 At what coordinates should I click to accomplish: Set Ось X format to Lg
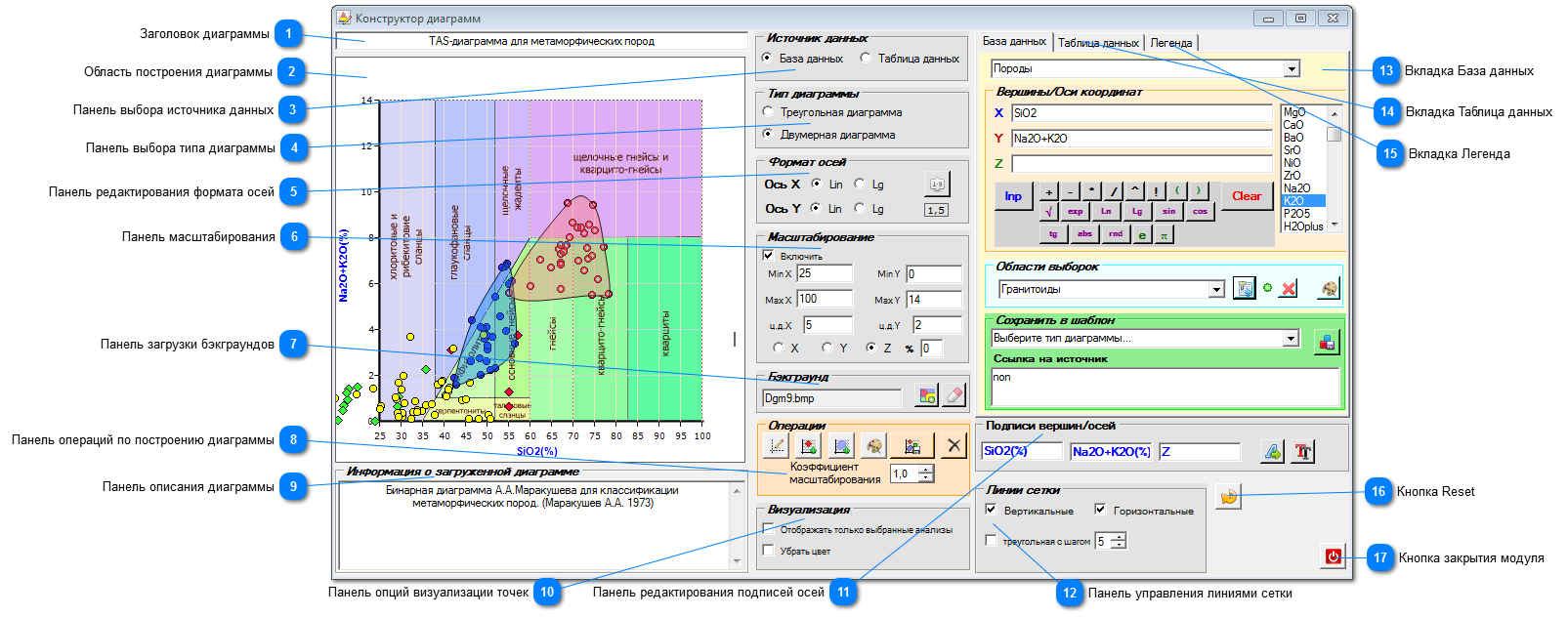click(x=860, y=184)
